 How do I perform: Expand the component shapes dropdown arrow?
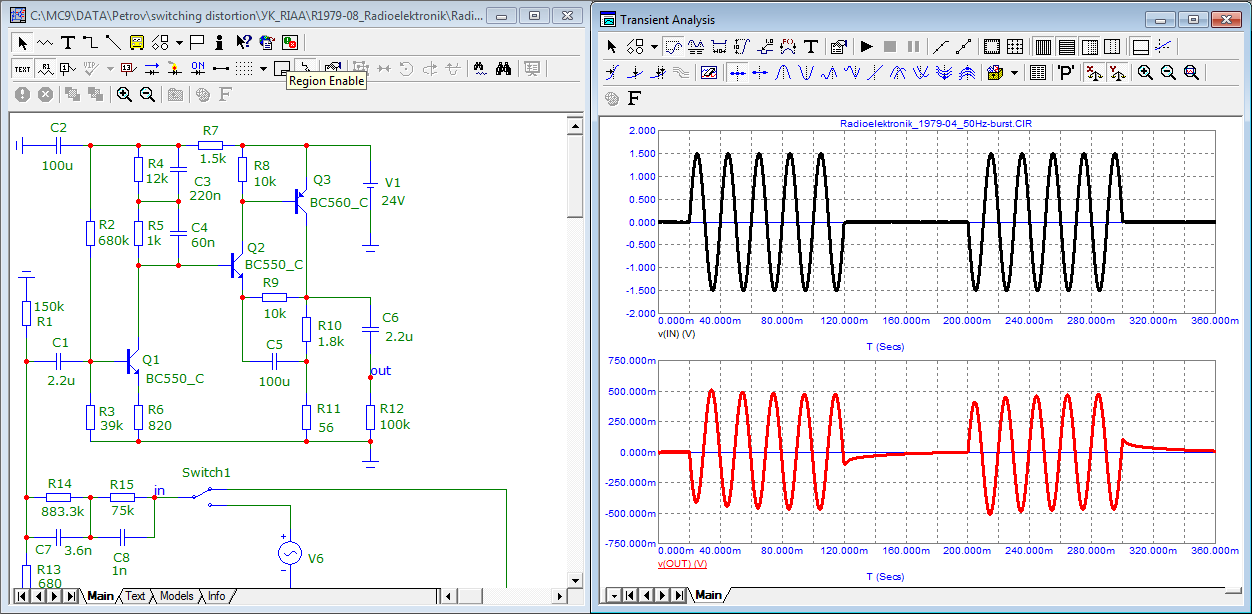(x=179, y=42)
